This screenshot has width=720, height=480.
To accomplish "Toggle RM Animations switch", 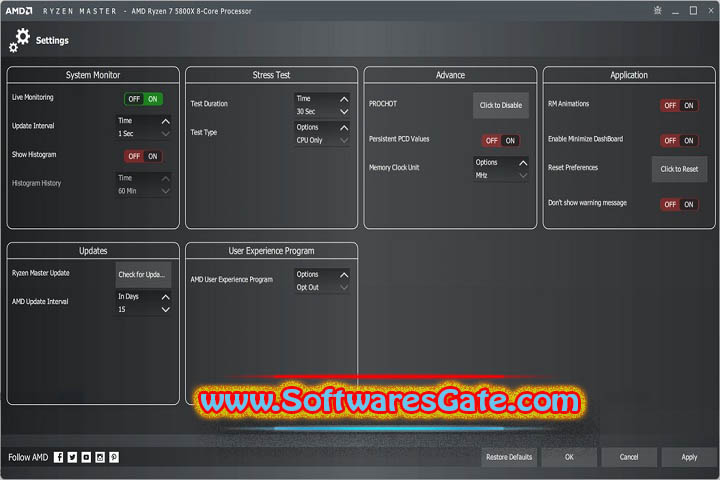I will tap(680, 105).
